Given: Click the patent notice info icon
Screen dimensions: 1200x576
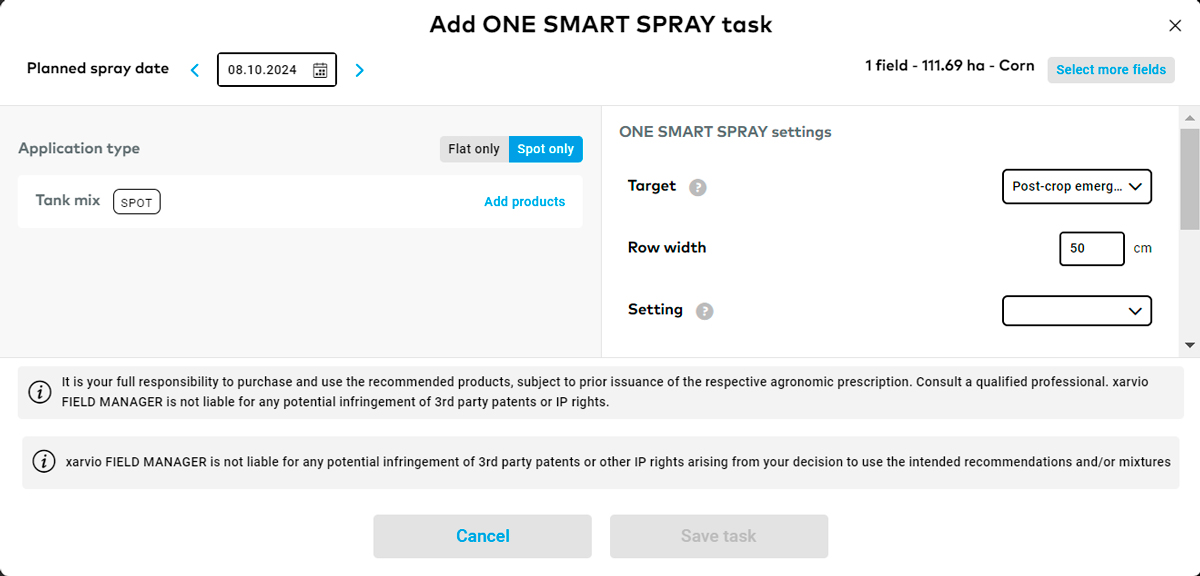Looking at the screenshot, I should click(x=44, y=462).
